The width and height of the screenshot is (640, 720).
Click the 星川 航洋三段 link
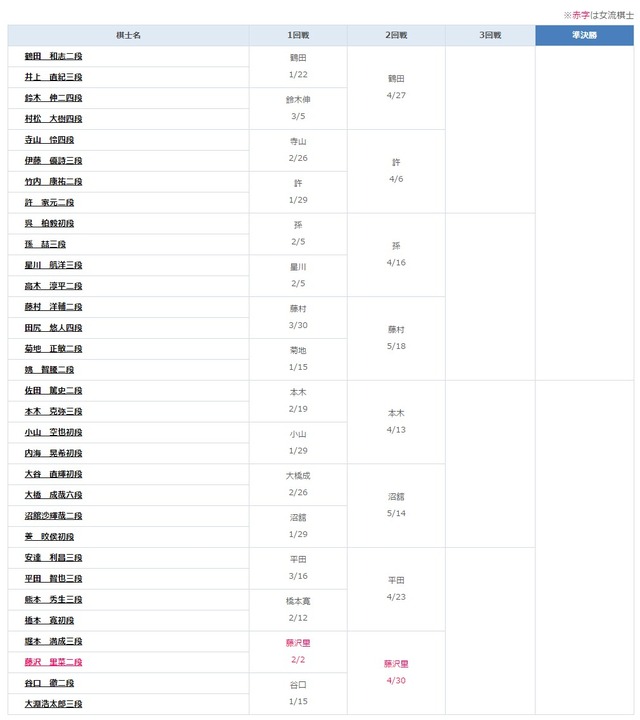point(53,265)
